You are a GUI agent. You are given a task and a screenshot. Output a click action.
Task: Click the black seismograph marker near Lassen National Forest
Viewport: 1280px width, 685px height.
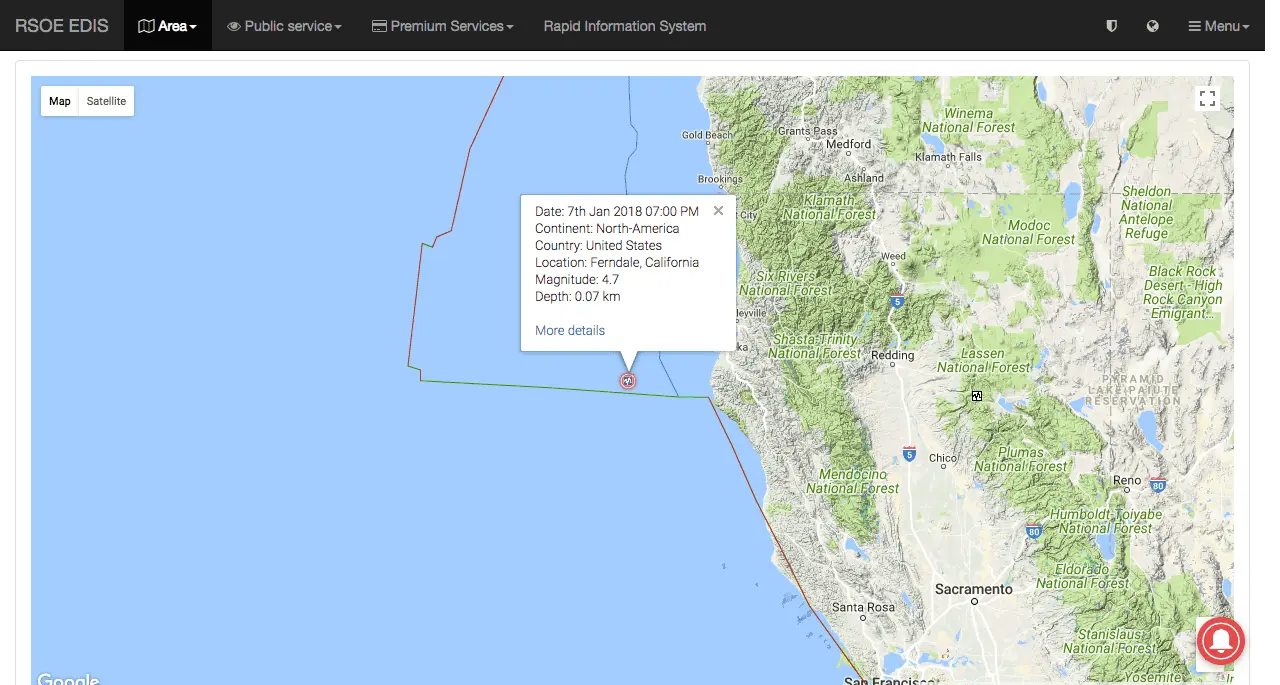(x=976, y=396)
